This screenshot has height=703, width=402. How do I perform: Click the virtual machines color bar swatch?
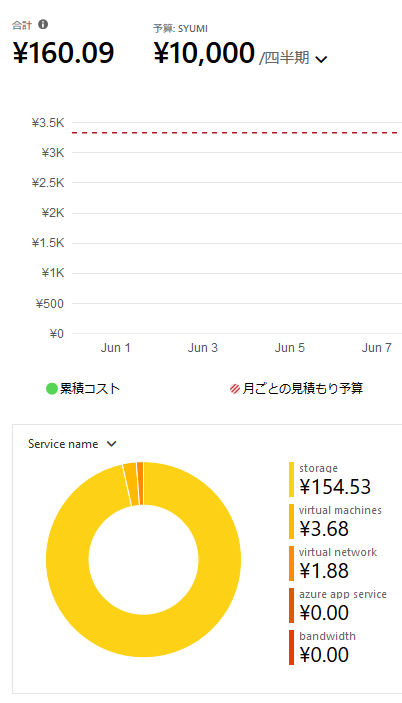point(291,521)
